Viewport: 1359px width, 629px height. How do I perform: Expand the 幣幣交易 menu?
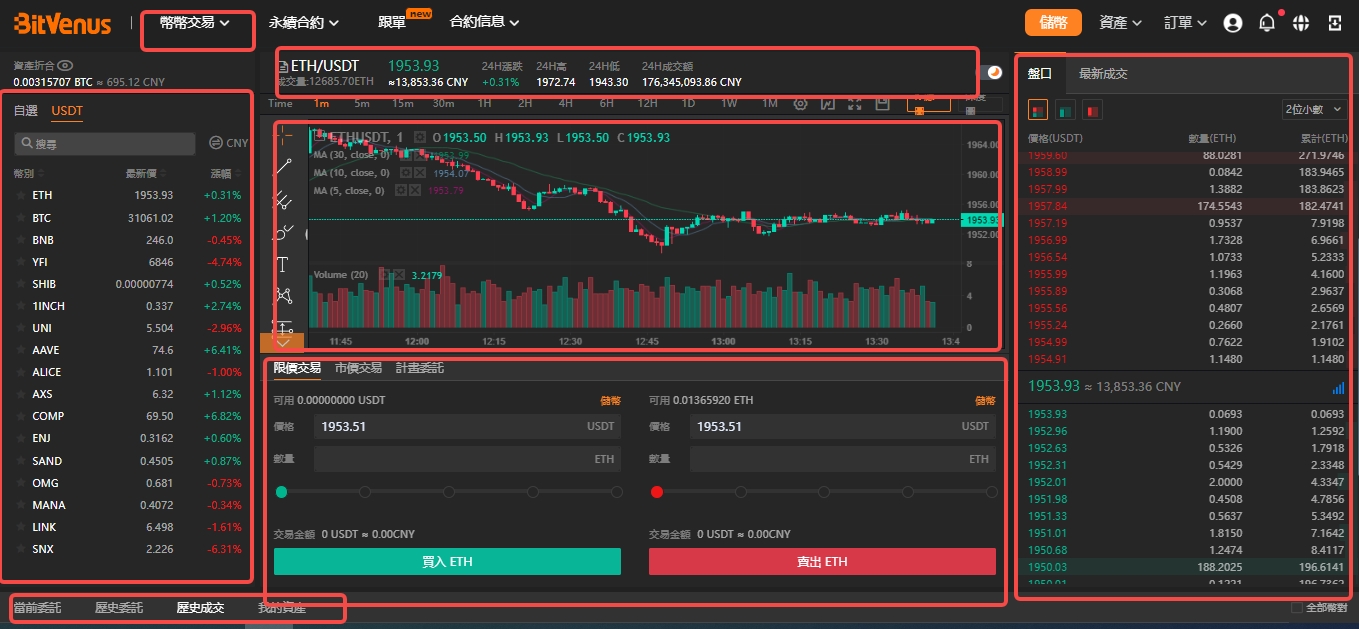[195, 22]
